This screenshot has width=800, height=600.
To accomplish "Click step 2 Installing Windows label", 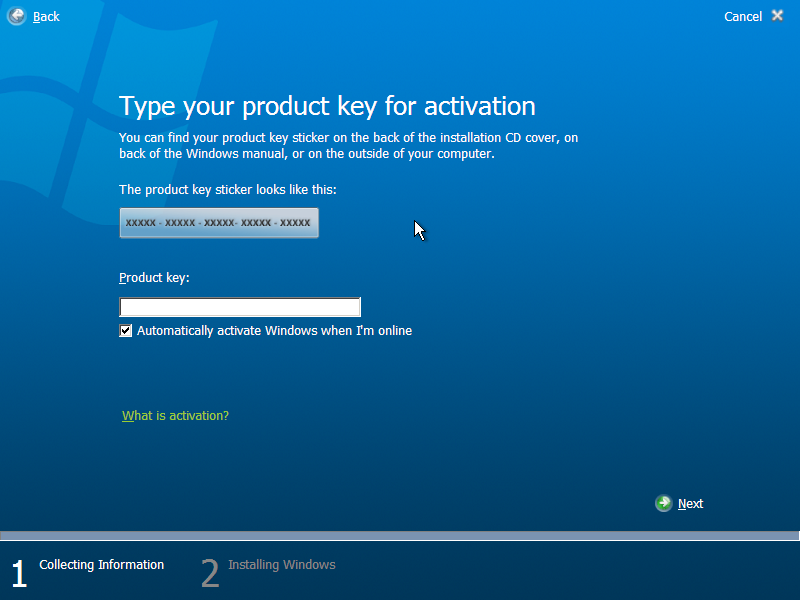I will 281,564.
